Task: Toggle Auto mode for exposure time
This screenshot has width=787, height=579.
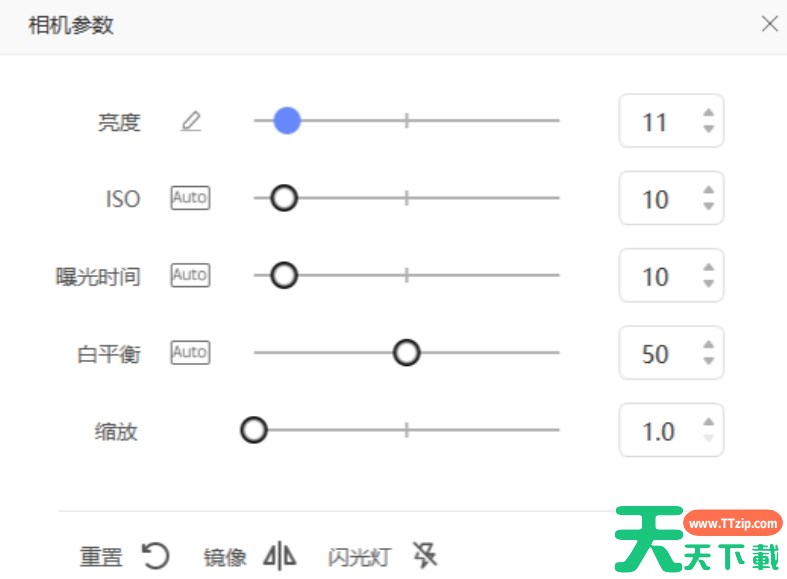Action: (190, 275)
